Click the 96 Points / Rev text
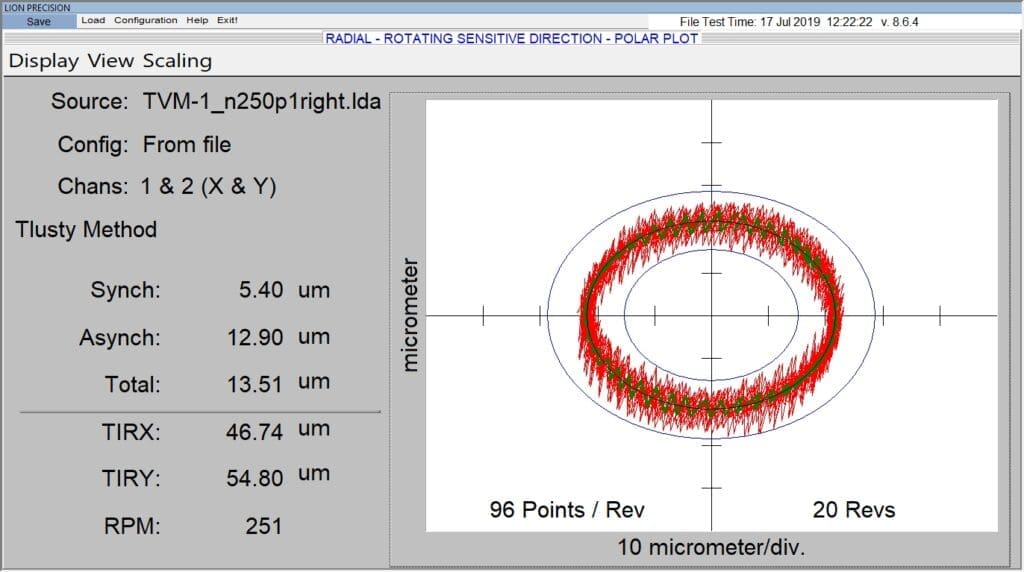The width and height of the screenshot is (1024, 572). click(567, 510)
